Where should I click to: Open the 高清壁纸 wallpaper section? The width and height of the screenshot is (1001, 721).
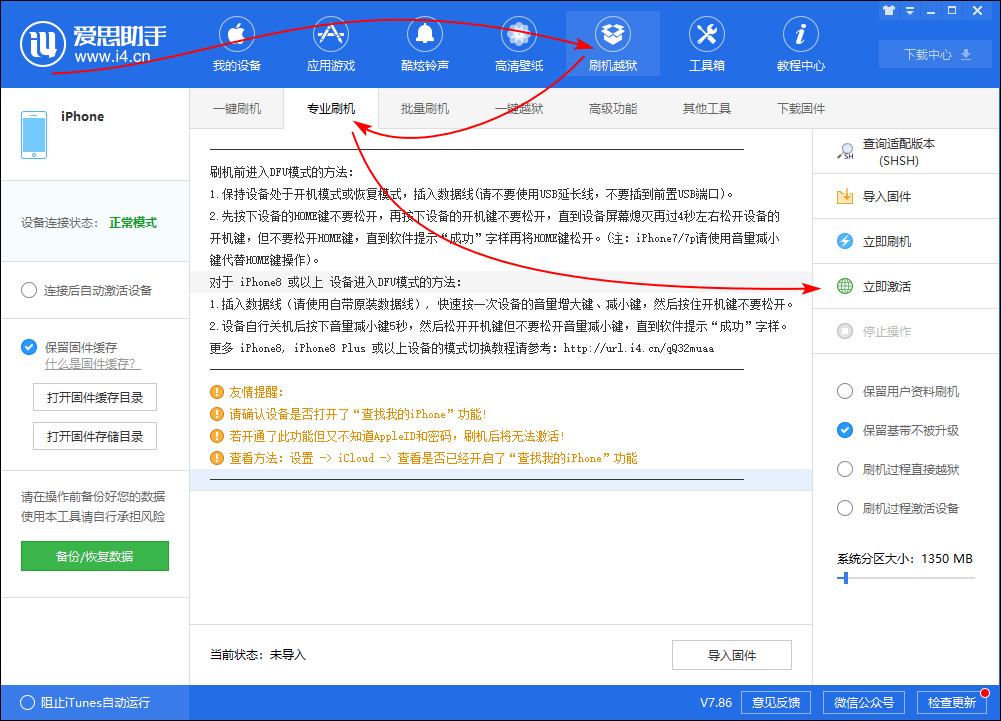(x=518, y=44)
